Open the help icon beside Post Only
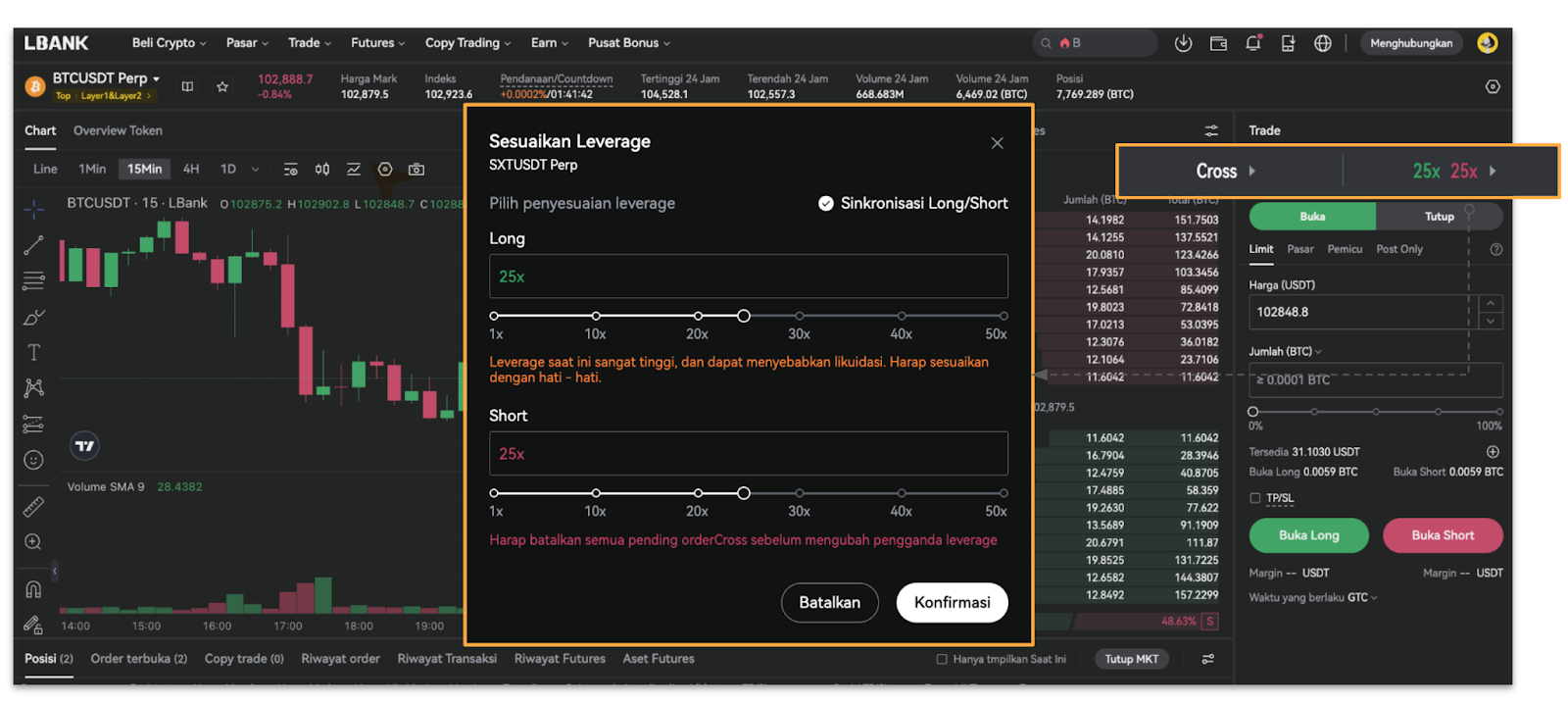1568x704 pixels. pyautogui.click(x=1495, y=249)
